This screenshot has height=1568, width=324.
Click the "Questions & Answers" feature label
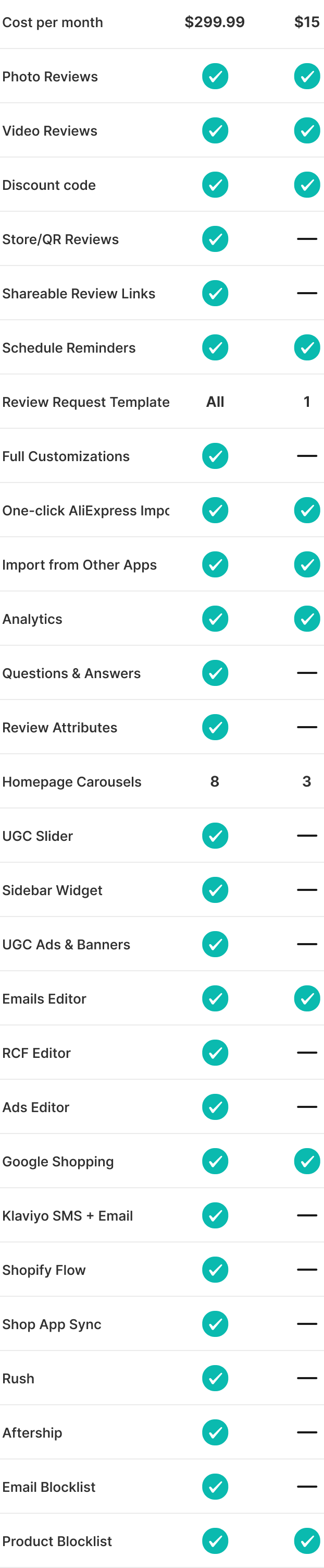(71, 673)
